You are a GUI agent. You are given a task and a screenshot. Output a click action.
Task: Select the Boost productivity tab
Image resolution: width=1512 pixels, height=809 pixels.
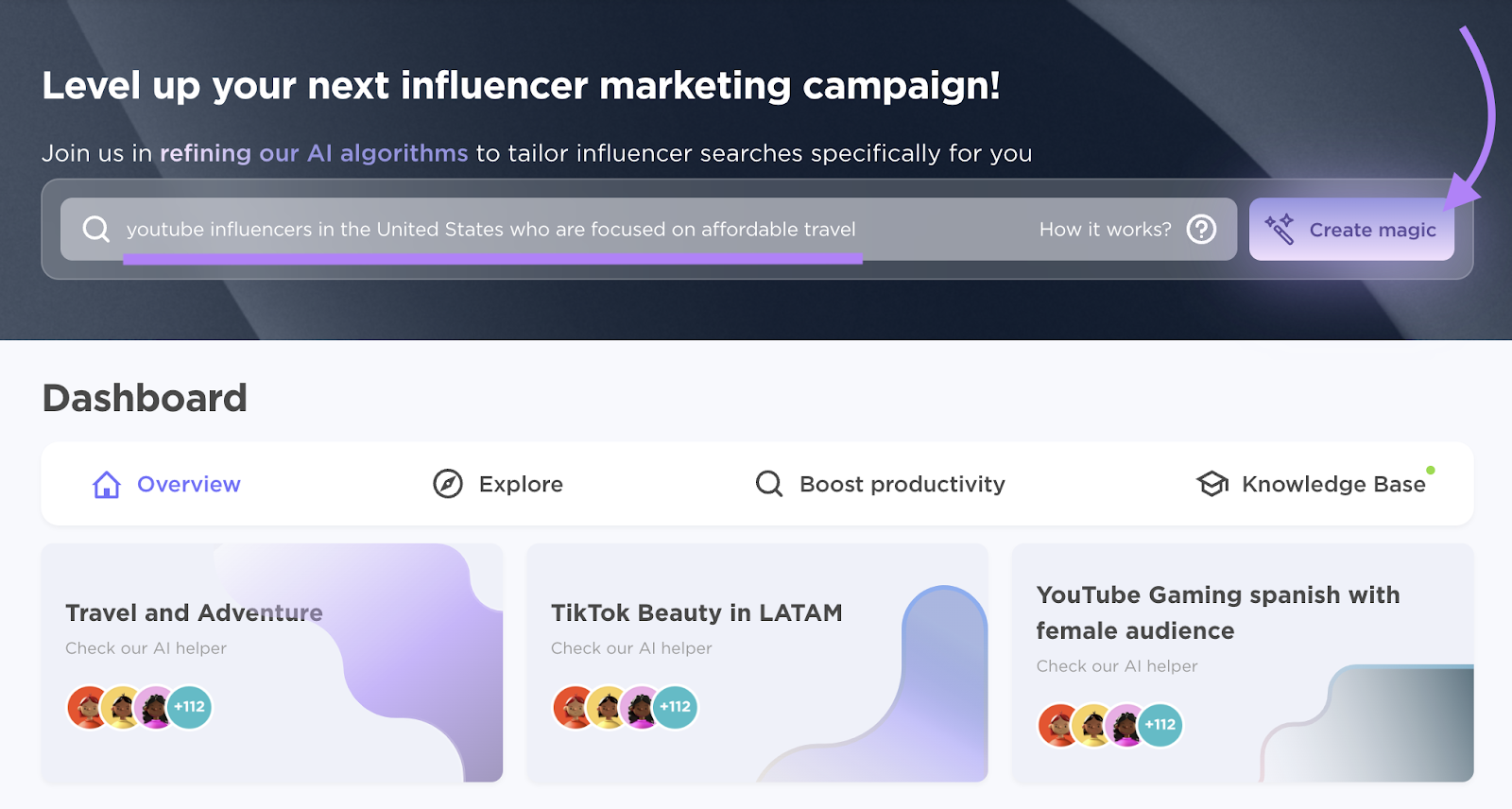(x=902, y=484)
